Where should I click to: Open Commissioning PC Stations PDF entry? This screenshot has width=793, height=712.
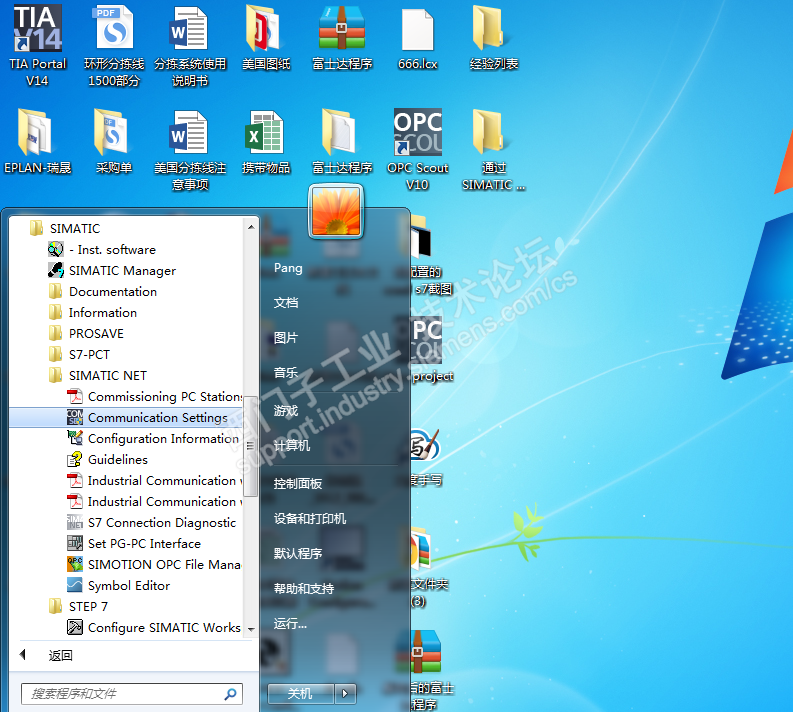click(x=155, y=396)
